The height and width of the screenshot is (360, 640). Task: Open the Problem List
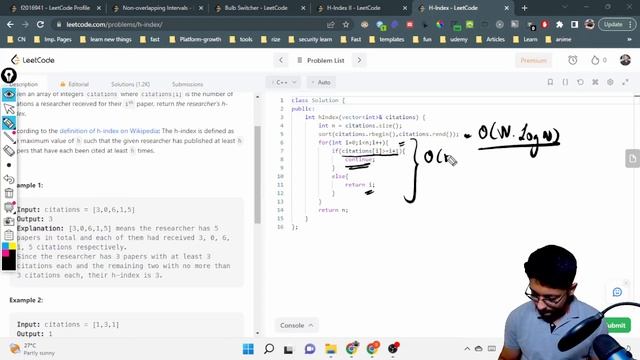click(x=321, y=60)
